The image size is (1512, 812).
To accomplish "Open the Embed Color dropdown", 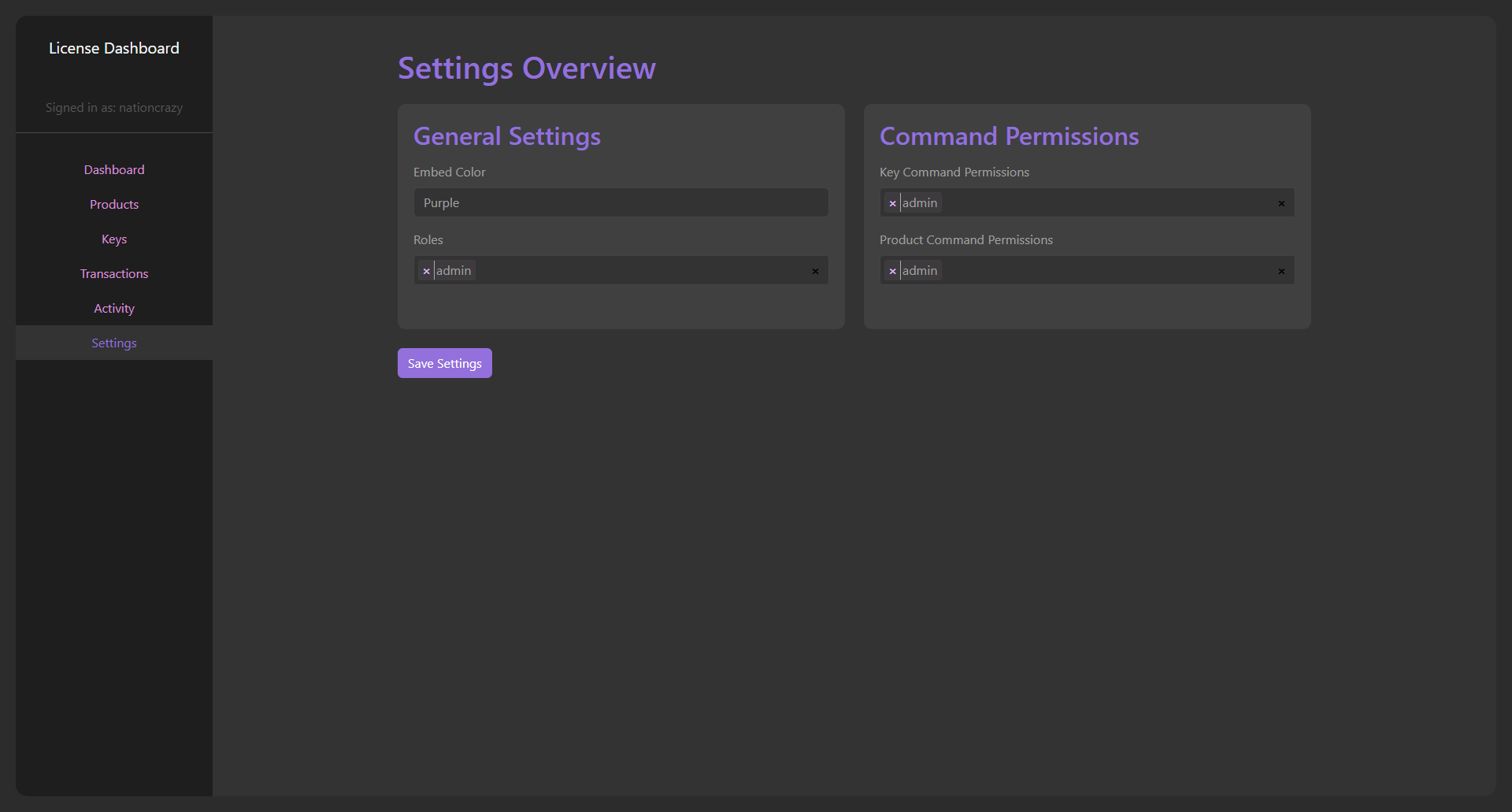I will point(621,202).
